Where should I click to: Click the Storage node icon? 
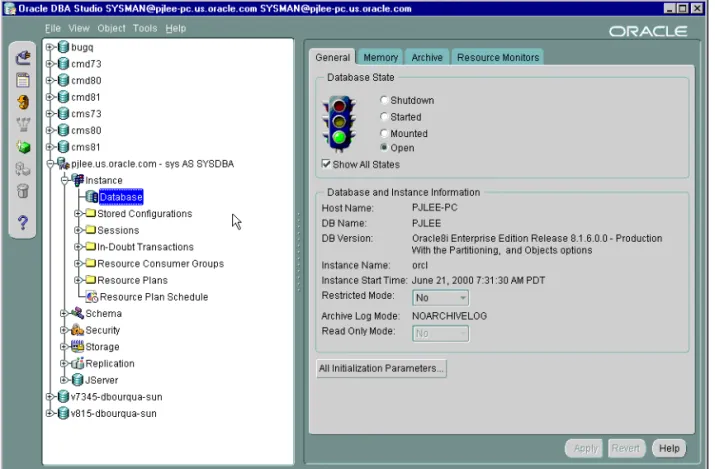click(x=78, y=346)
